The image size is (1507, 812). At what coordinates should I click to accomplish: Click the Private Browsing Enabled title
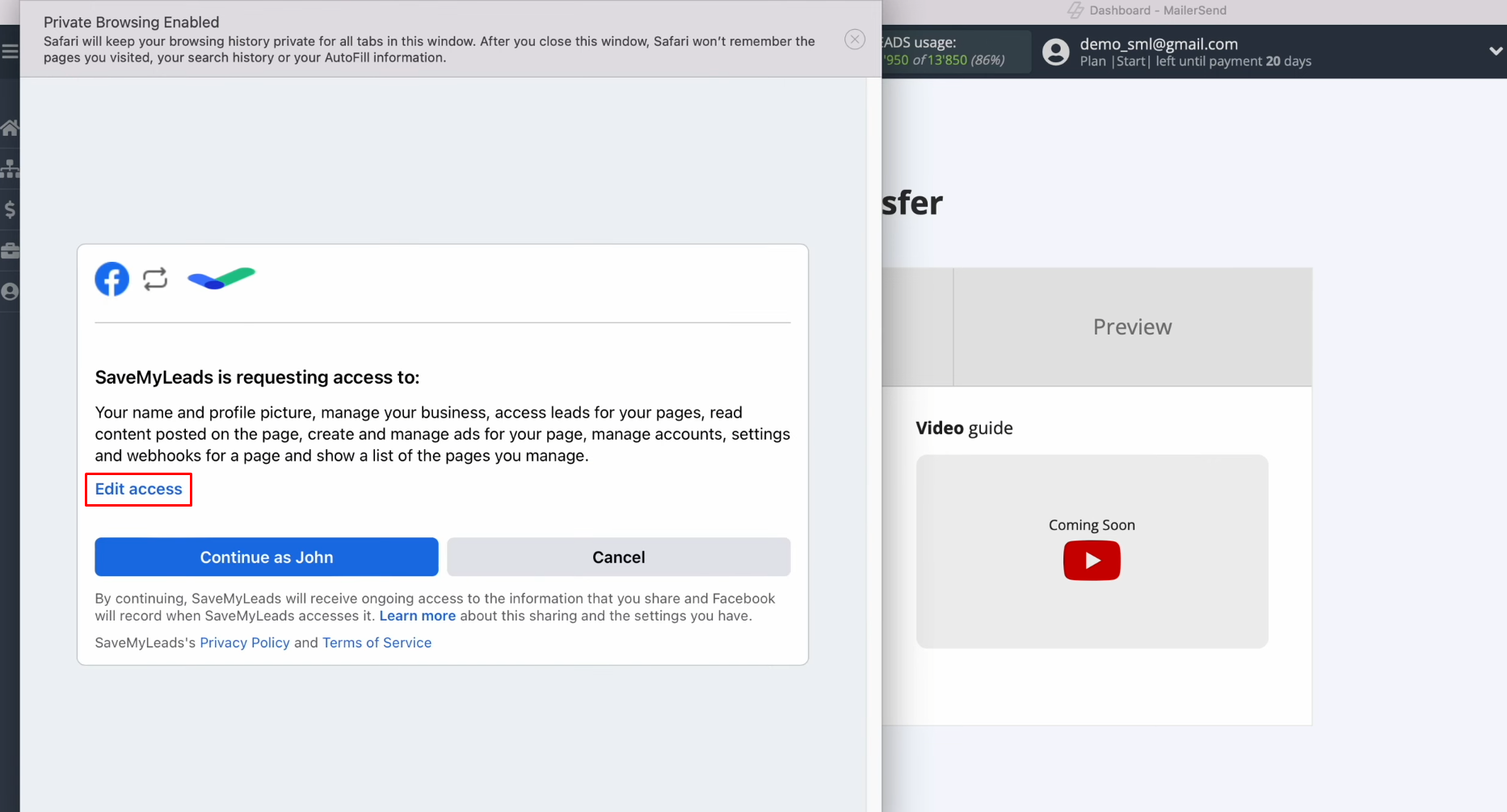click(132, 23)
